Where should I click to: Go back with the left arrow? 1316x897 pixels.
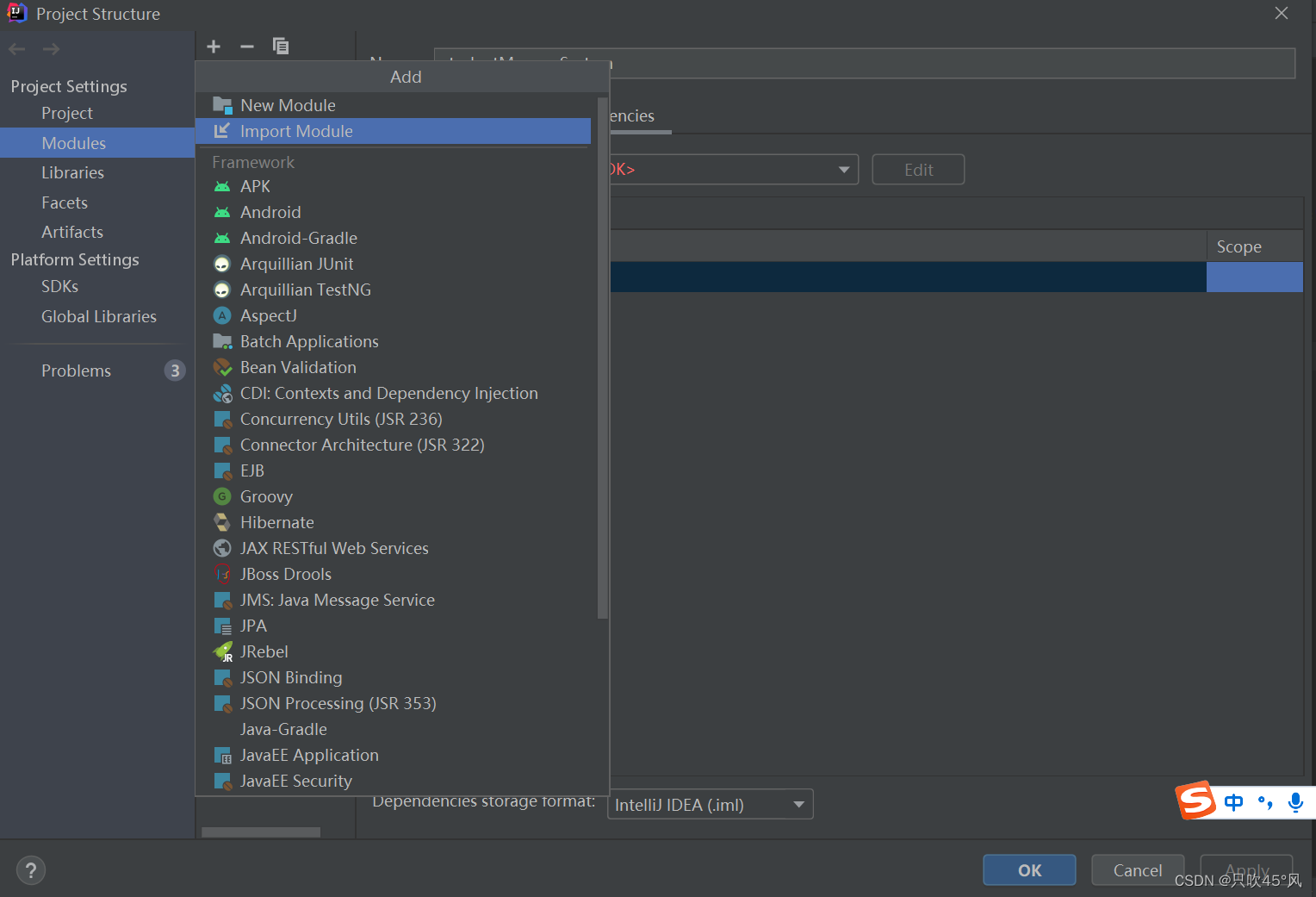pos(17,49)
